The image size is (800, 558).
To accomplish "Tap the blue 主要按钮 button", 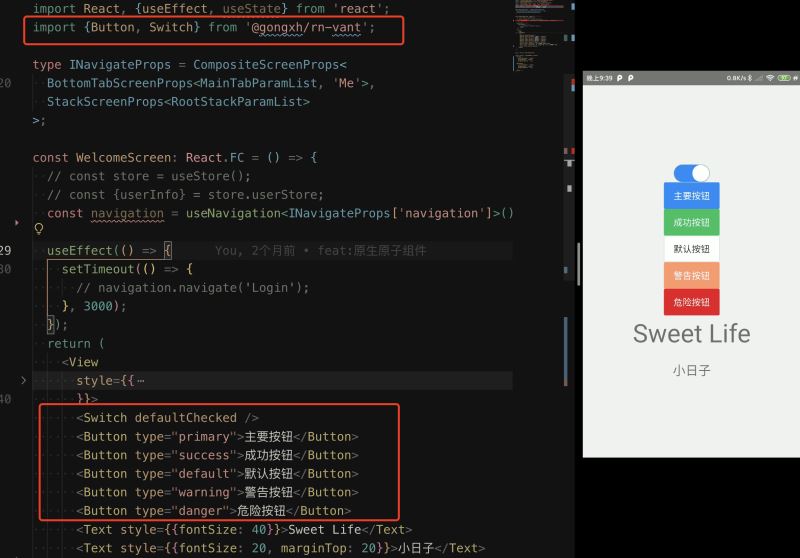I will tap(691, 196).
